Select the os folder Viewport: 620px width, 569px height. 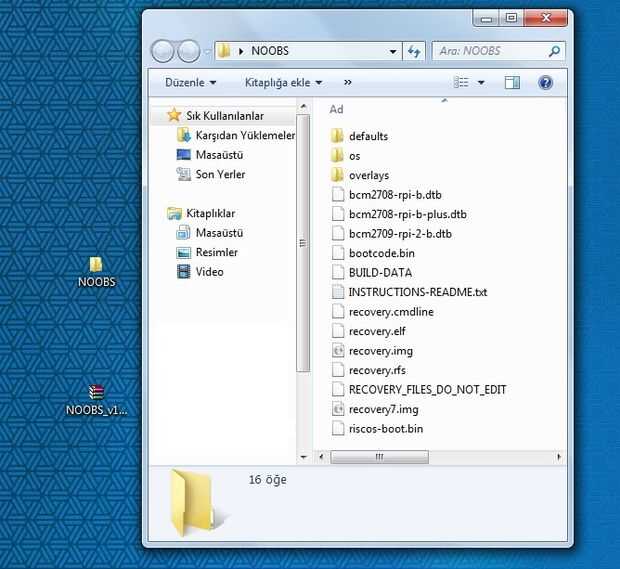[355, 156]
